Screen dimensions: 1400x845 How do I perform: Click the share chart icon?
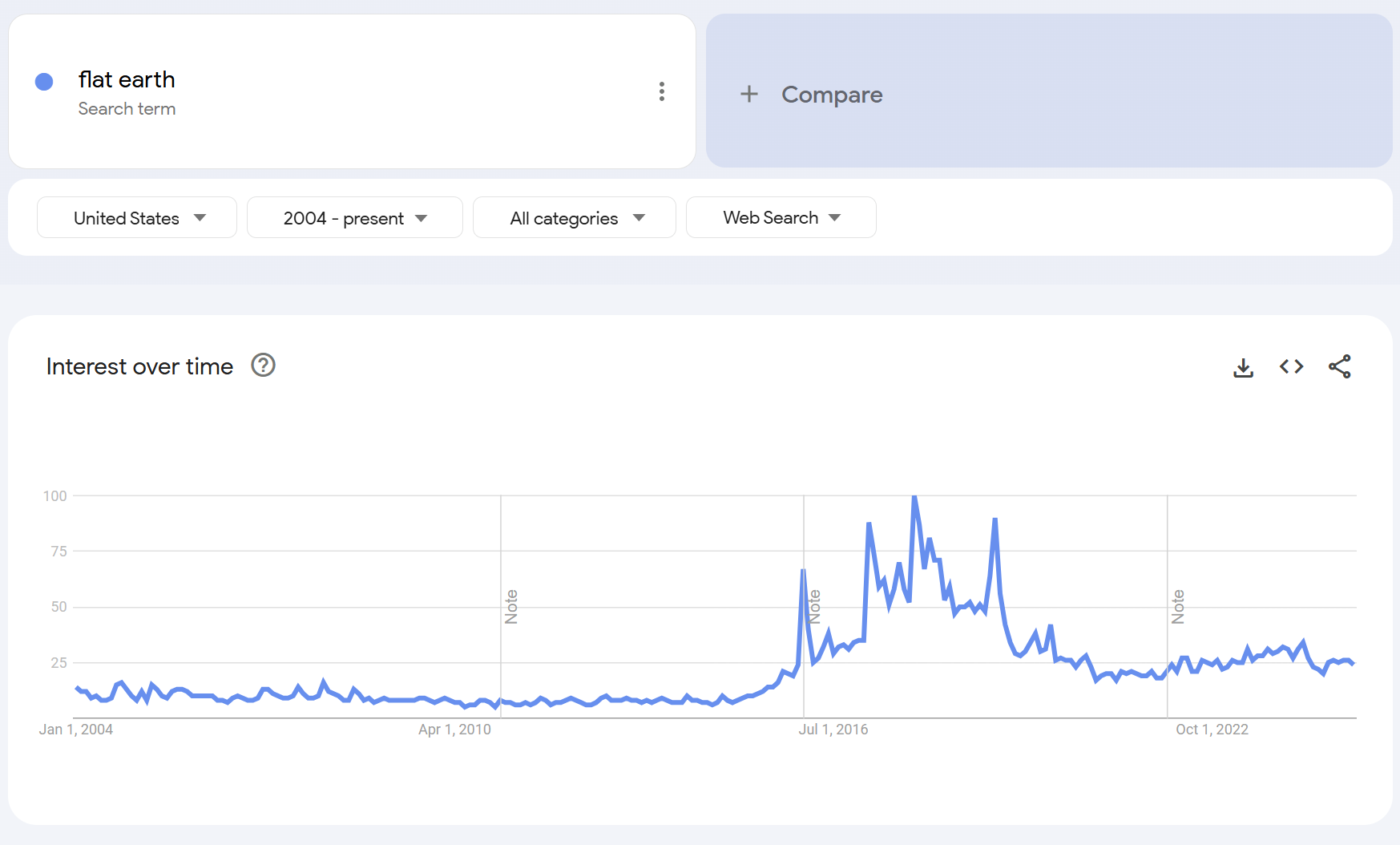click(1339, 367)
